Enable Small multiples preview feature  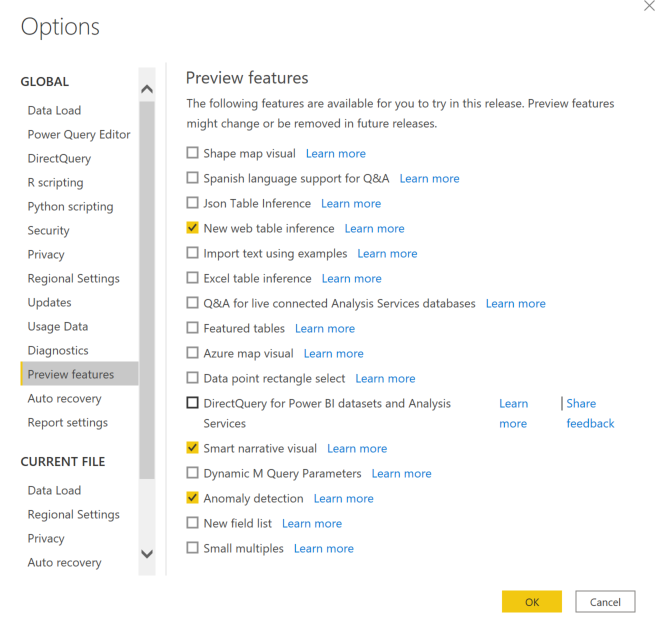[x=193, y=549]
